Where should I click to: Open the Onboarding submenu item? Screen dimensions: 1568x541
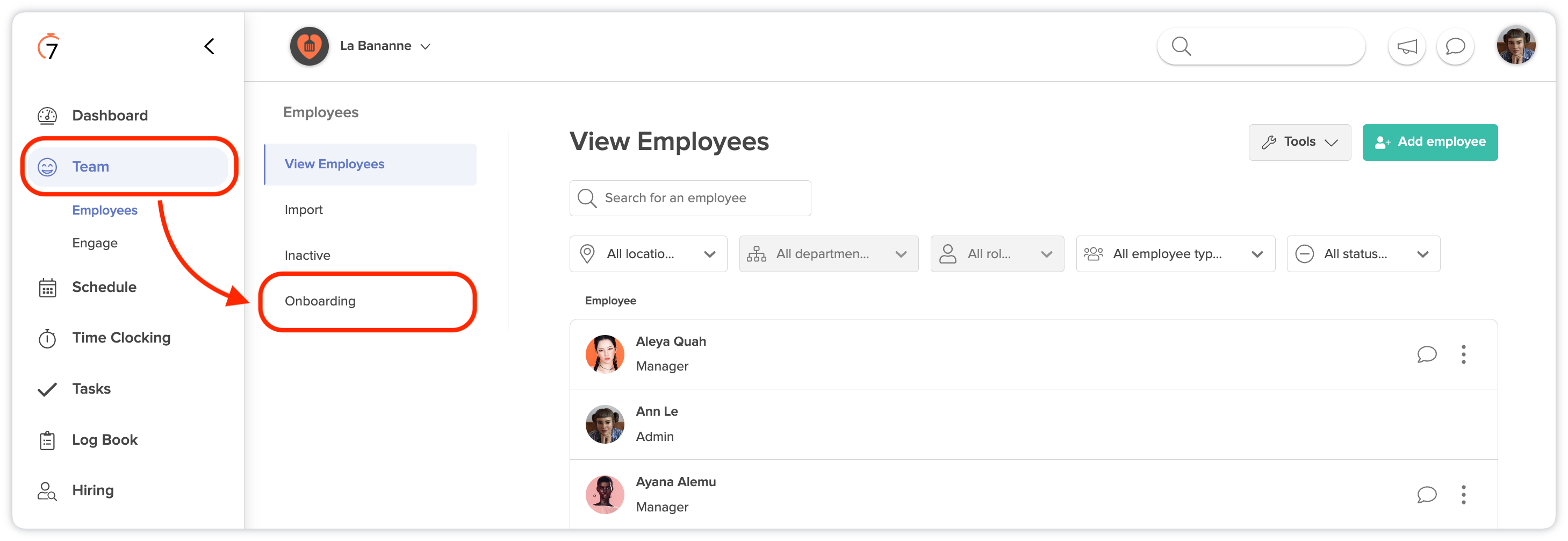pos(320,302)
